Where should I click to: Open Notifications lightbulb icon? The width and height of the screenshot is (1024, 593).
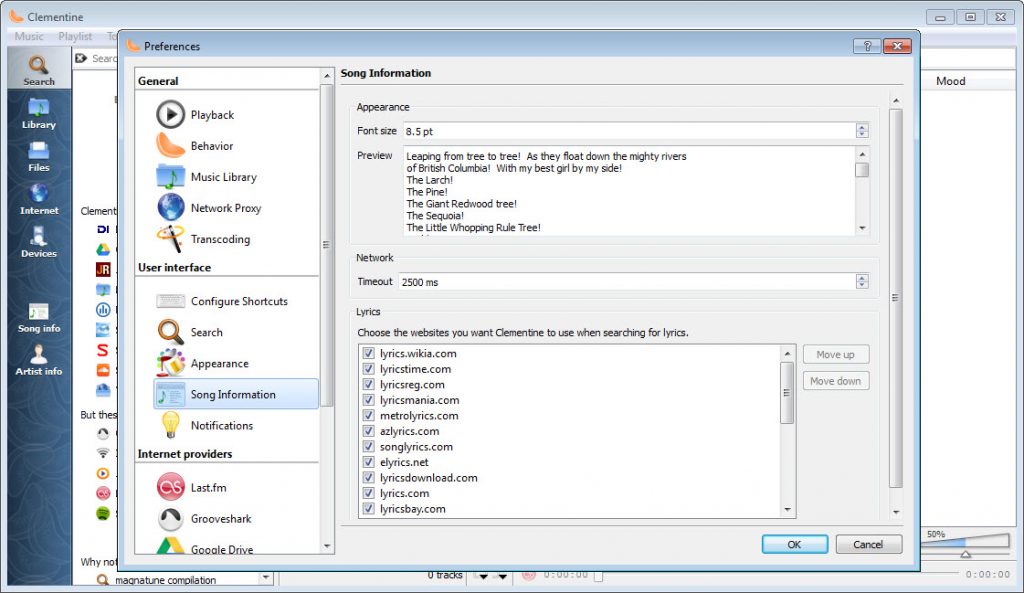tap(170, 425)
